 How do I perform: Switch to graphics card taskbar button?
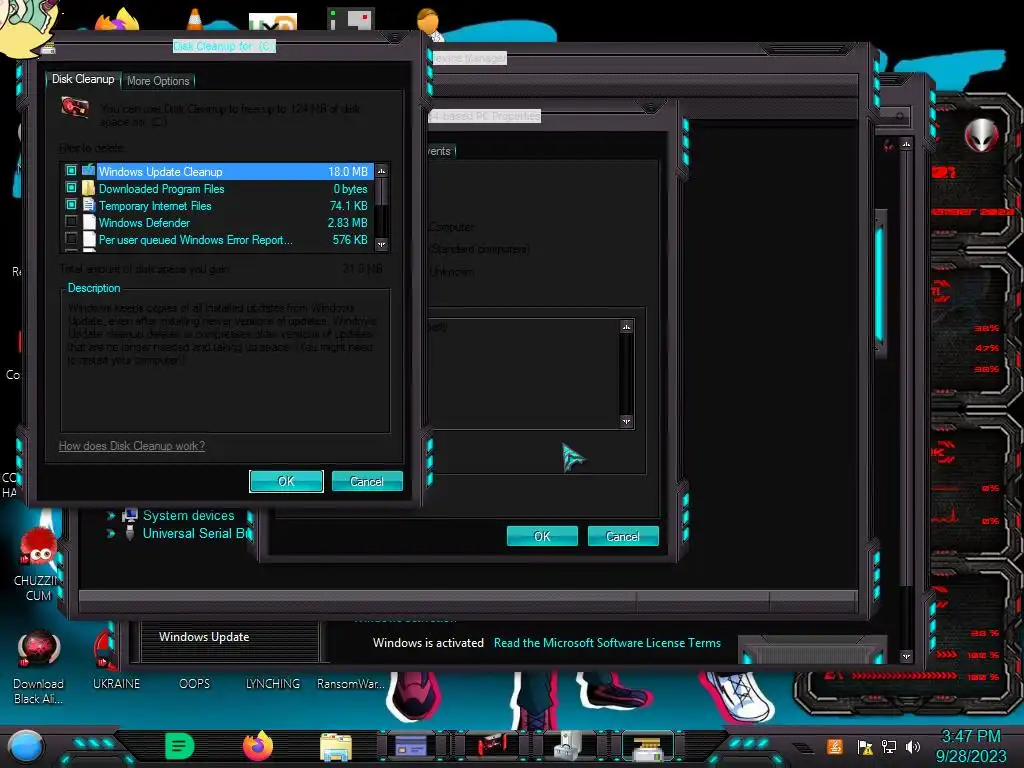(x=490, y=746)
